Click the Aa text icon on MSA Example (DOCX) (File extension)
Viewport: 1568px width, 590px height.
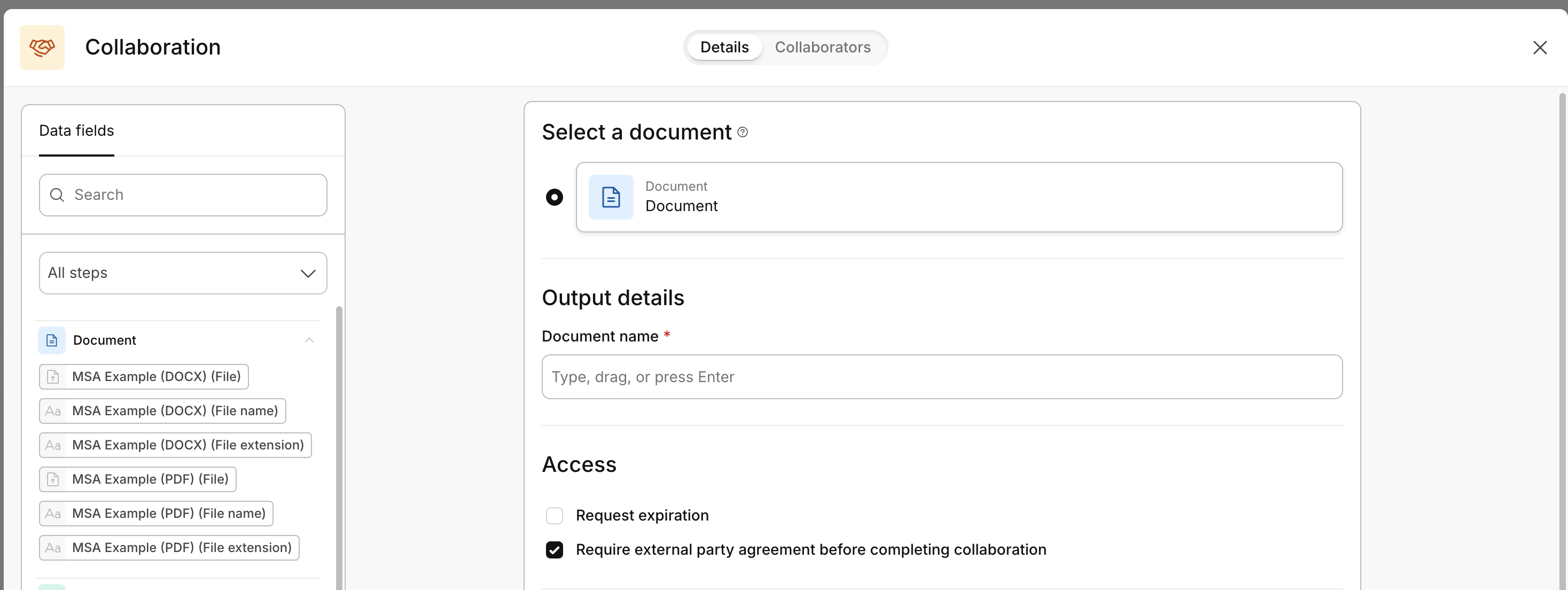53,446
